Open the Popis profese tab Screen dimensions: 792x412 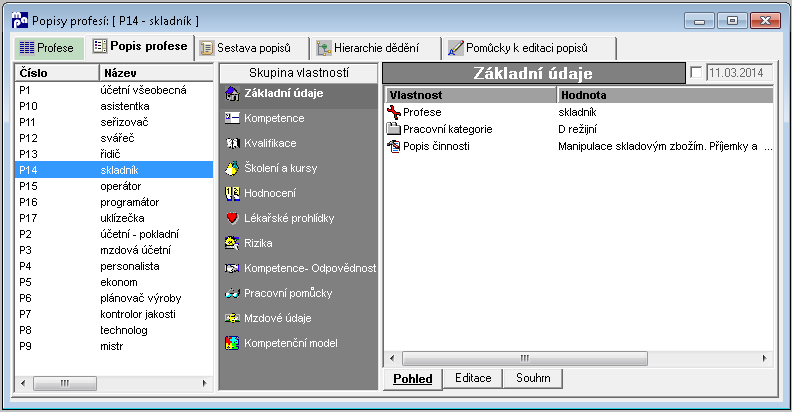[x=140, y=47]
